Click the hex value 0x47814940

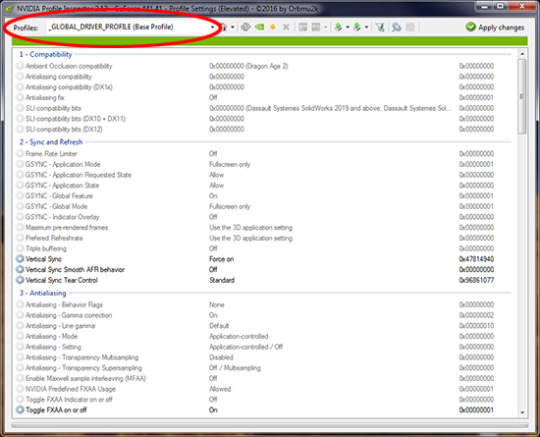[476, 259]
